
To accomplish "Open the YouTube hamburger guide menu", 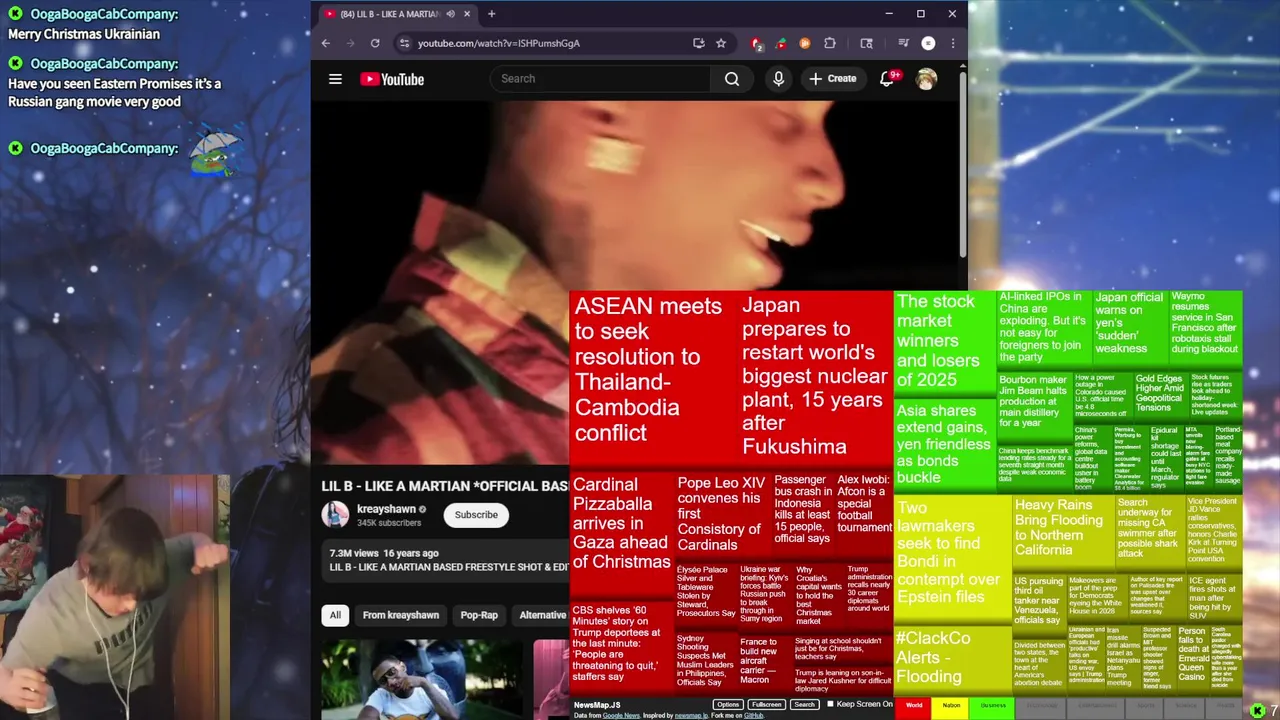I will [336, 79].
